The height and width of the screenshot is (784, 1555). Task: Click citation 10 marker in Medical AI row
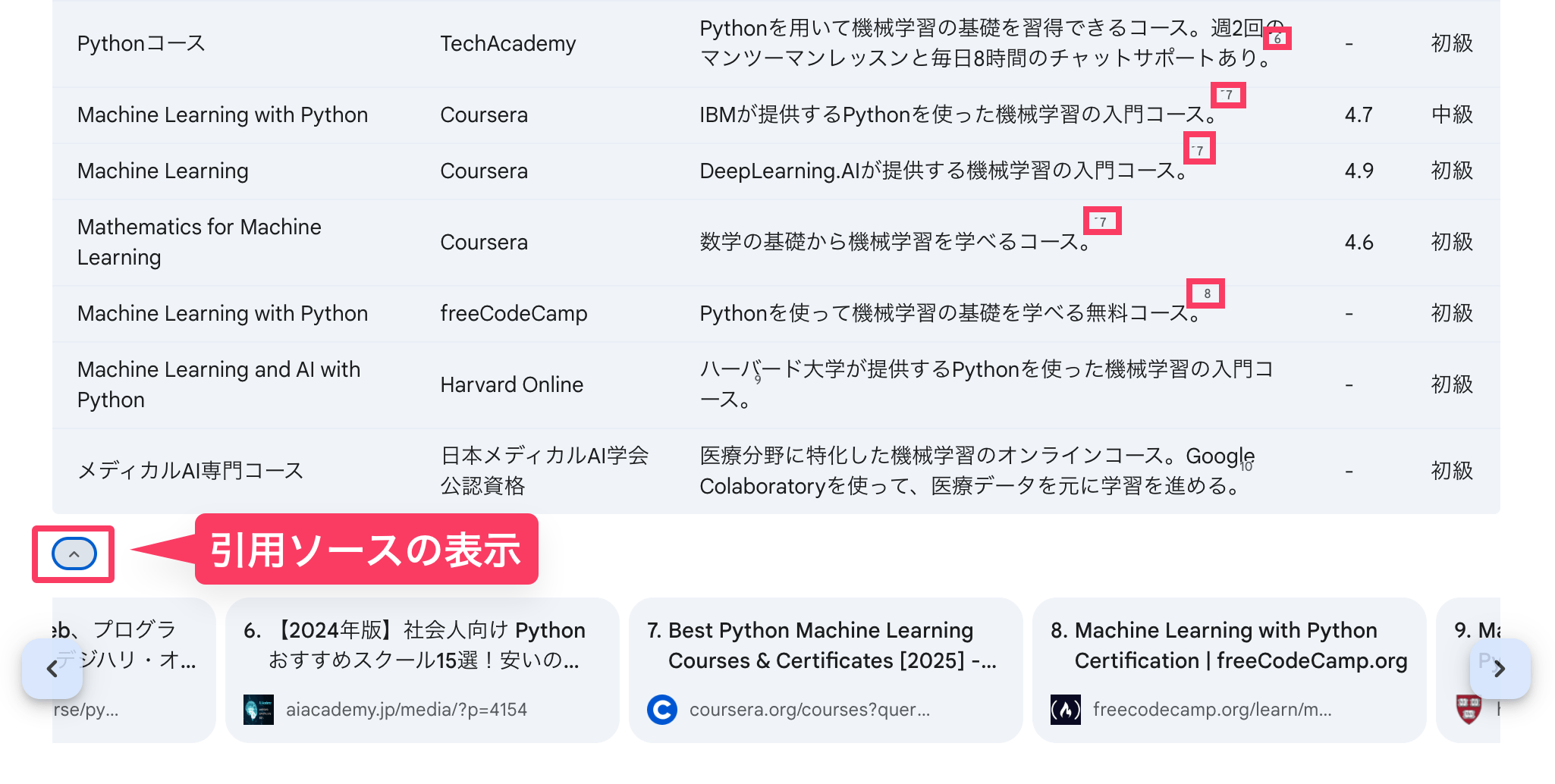1246,467
